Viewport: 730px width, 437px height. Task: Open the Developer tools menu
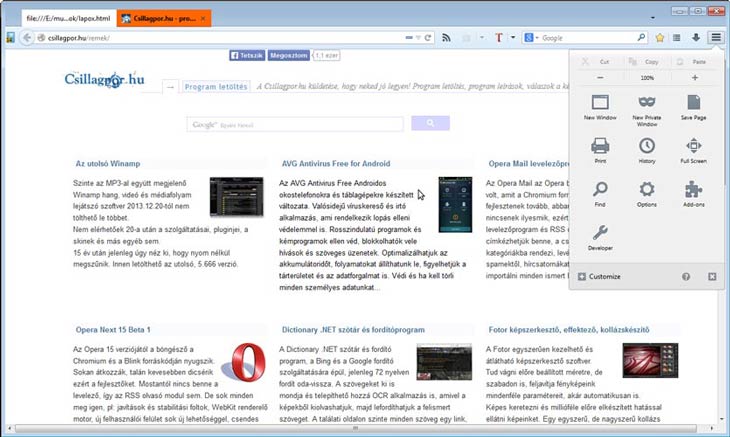[x=600, y=238]
